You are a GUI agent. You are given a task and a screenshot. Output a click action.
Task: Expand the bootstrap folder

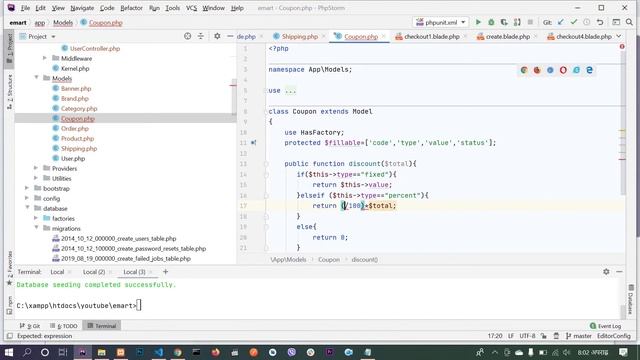27,188
